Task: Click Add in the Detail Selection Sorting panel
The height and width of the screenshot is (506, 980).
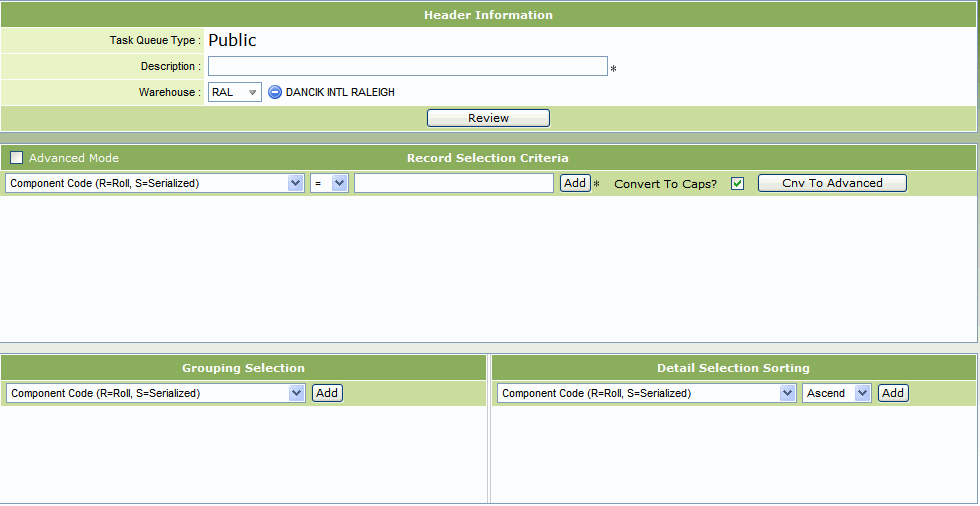Action: click(893, 393)
